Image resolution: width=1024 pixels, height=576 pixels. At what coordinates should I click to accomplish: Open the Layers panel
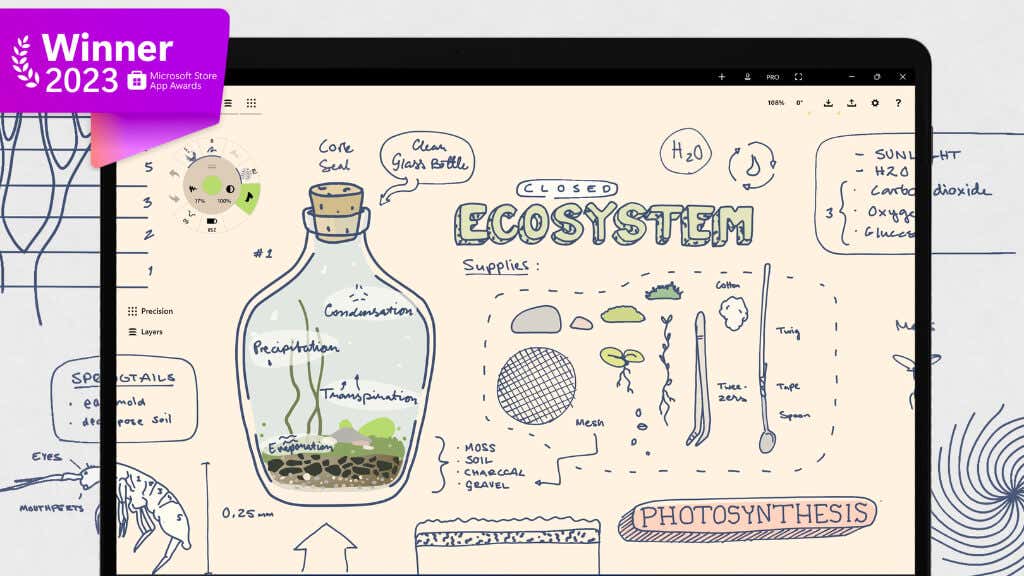pos(146,332)
